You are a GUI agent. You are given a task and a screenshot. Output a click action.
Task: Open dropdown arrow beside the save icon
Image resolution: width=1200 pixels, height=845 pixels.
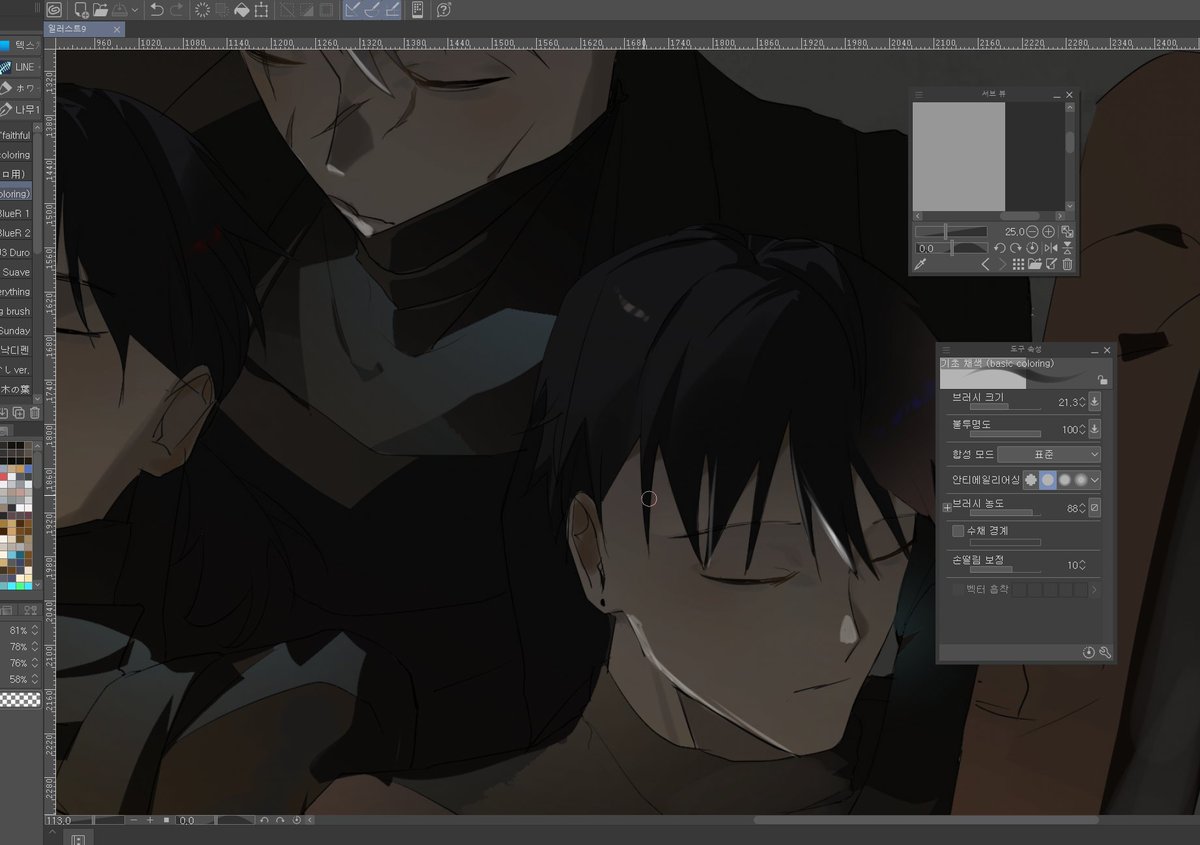[x=135, y=10]
